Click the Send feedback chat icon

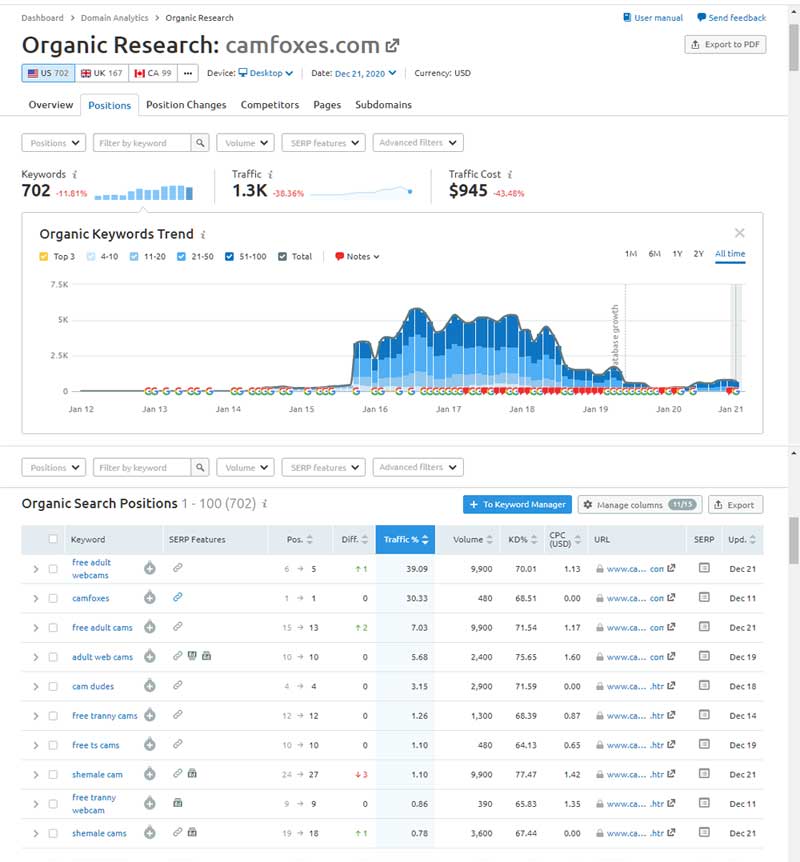coord(702,18)
